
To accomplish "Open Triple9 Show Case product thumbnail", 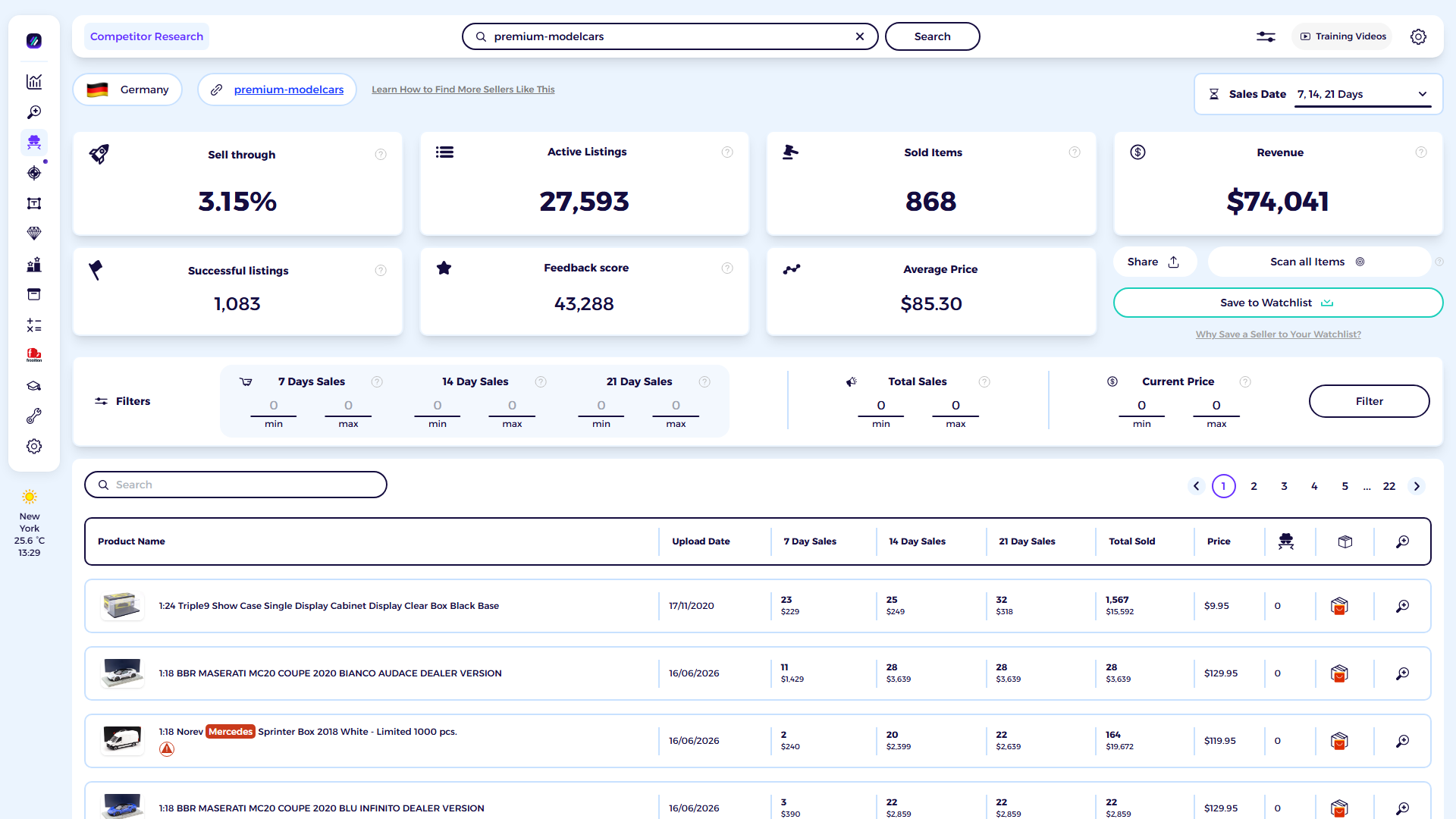I will tap(122, 606).
